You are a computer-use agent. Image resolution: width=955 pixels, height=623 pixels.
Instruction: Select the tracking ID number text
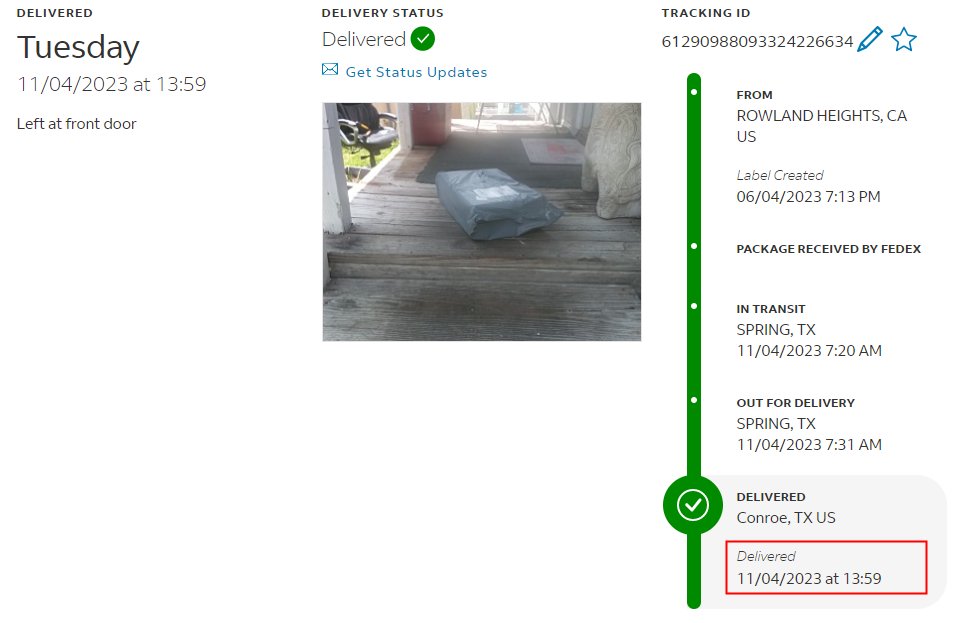[x=757, y=41]
